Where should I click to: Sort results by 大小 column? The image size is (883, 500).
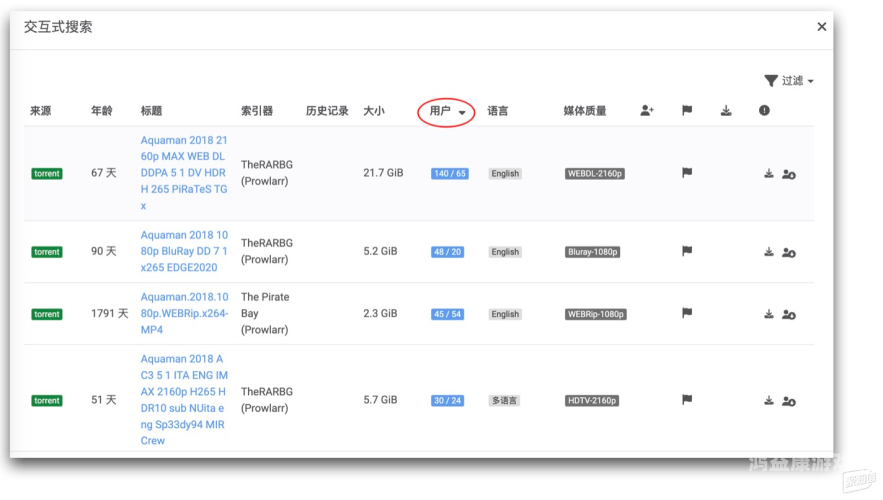point(373,111)
